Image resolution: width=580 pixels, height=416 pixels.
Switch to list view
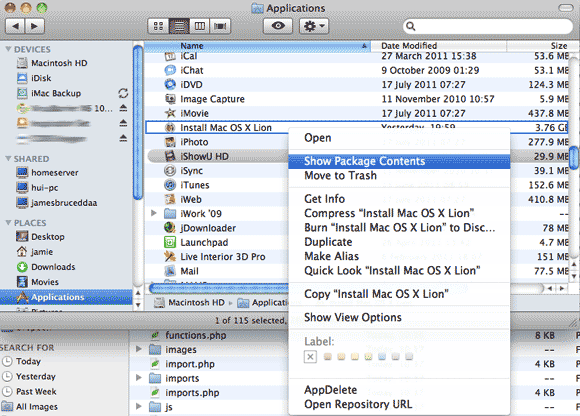click(179, 26)
